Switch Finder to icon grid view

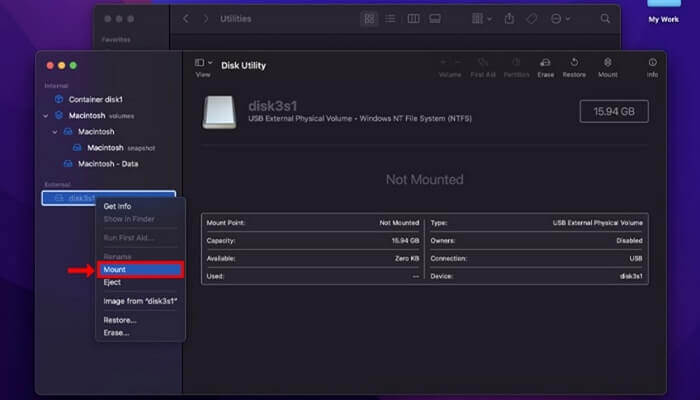369,18
